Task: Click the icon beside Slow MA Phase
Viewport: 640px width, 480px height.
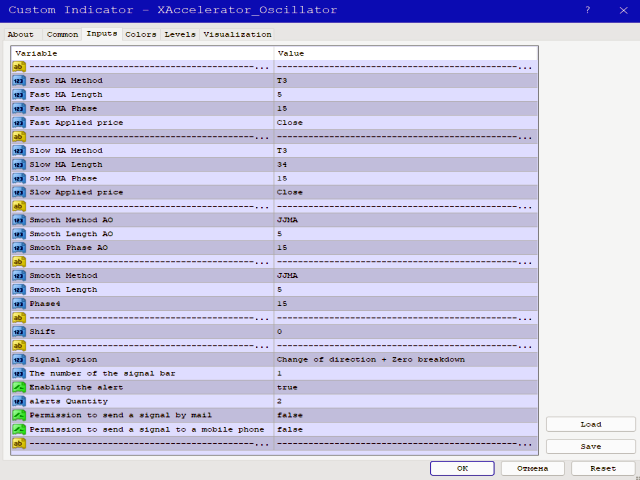Action: click(x=19, y=178)
